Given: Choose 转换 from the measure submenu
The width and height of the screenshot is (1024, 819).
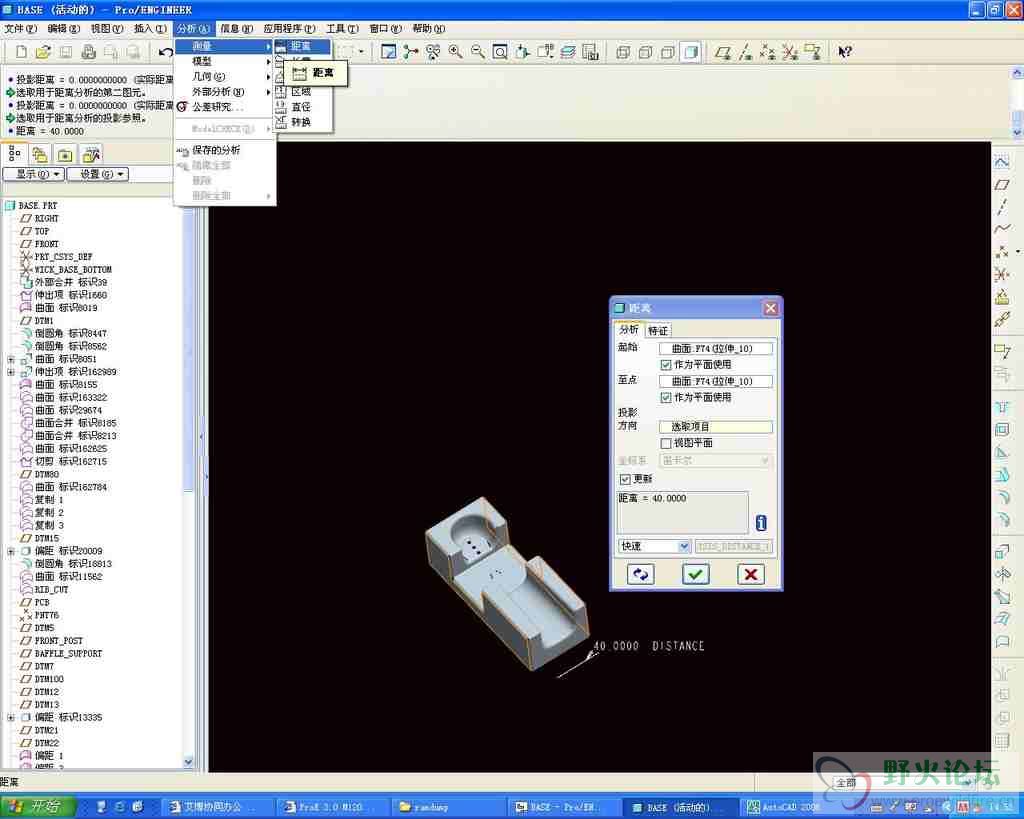Looking at the screenshot, I should (x=302, y=122).
